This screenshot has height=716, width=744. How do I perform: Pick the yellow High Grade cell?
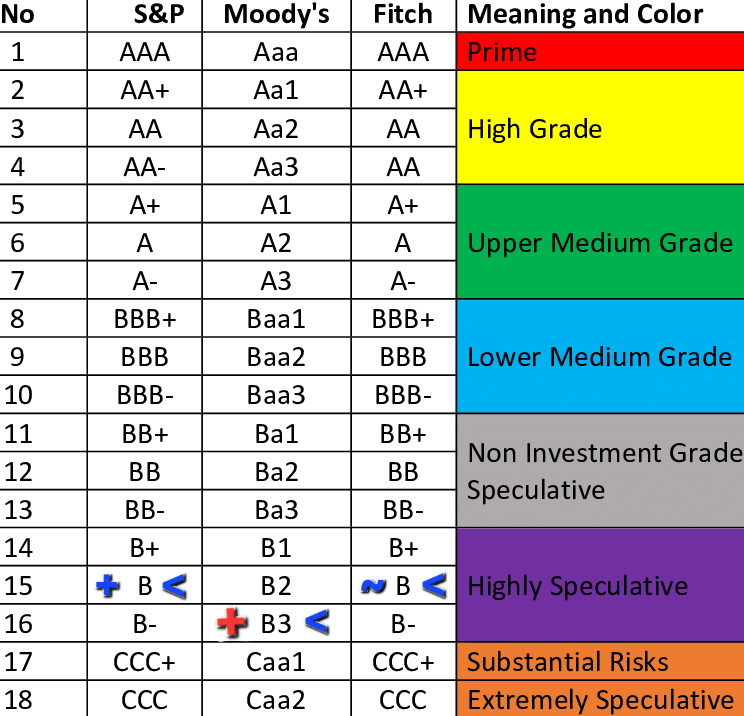600,129
